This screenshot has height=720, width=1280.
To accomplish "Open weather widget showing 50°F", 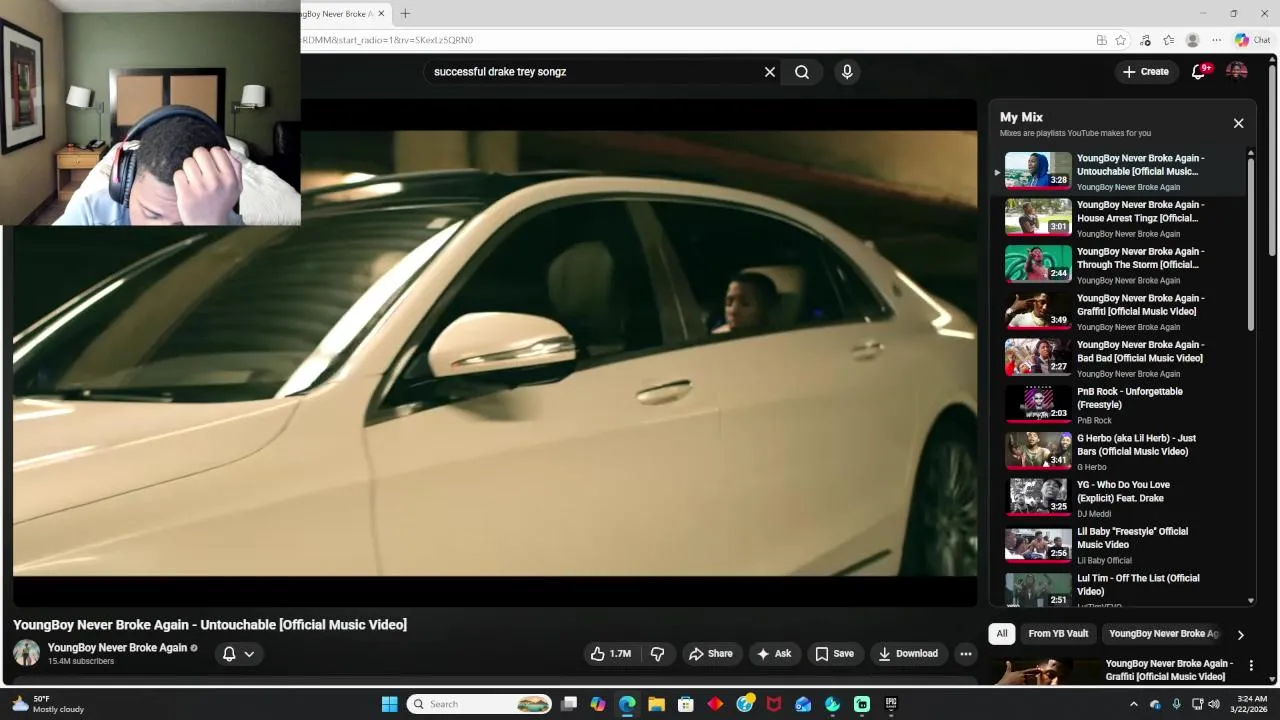I will click(x=48, y=704).
